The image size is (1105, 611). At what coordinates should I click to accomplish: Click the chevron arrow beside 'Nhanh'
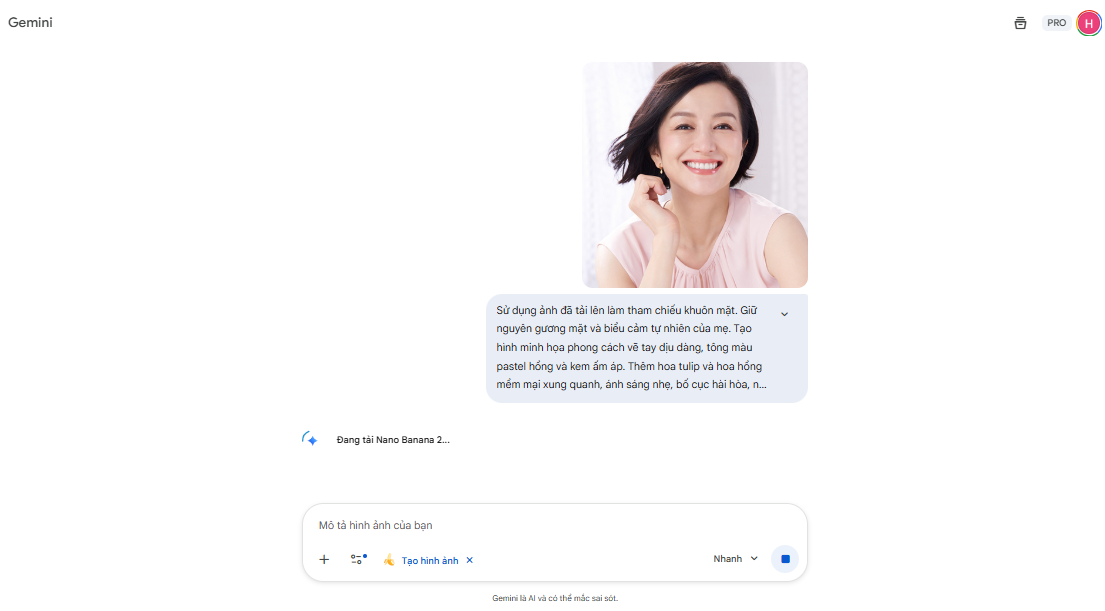coord(754,559)
